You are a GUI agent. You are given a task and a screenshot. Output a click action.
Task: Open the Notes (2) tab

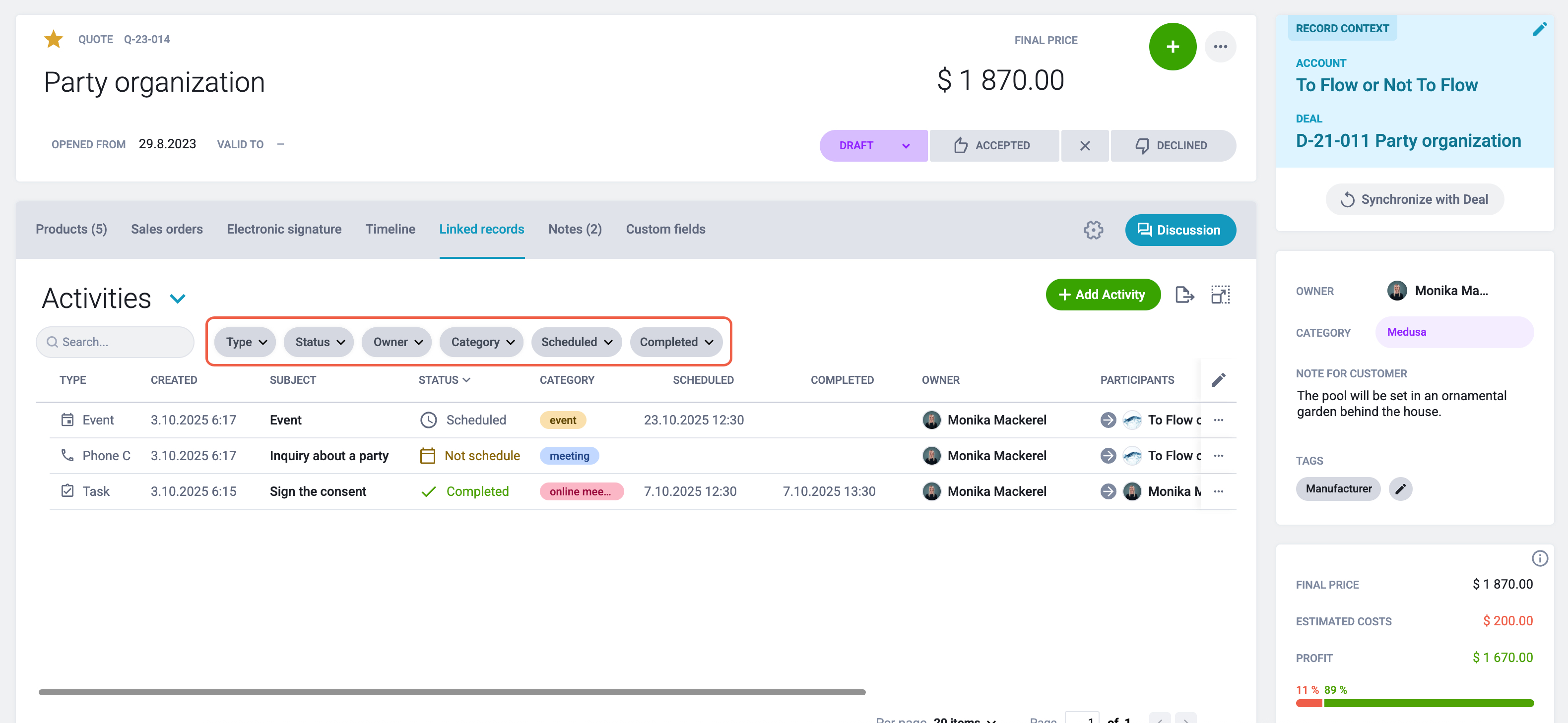coord(575,229)
